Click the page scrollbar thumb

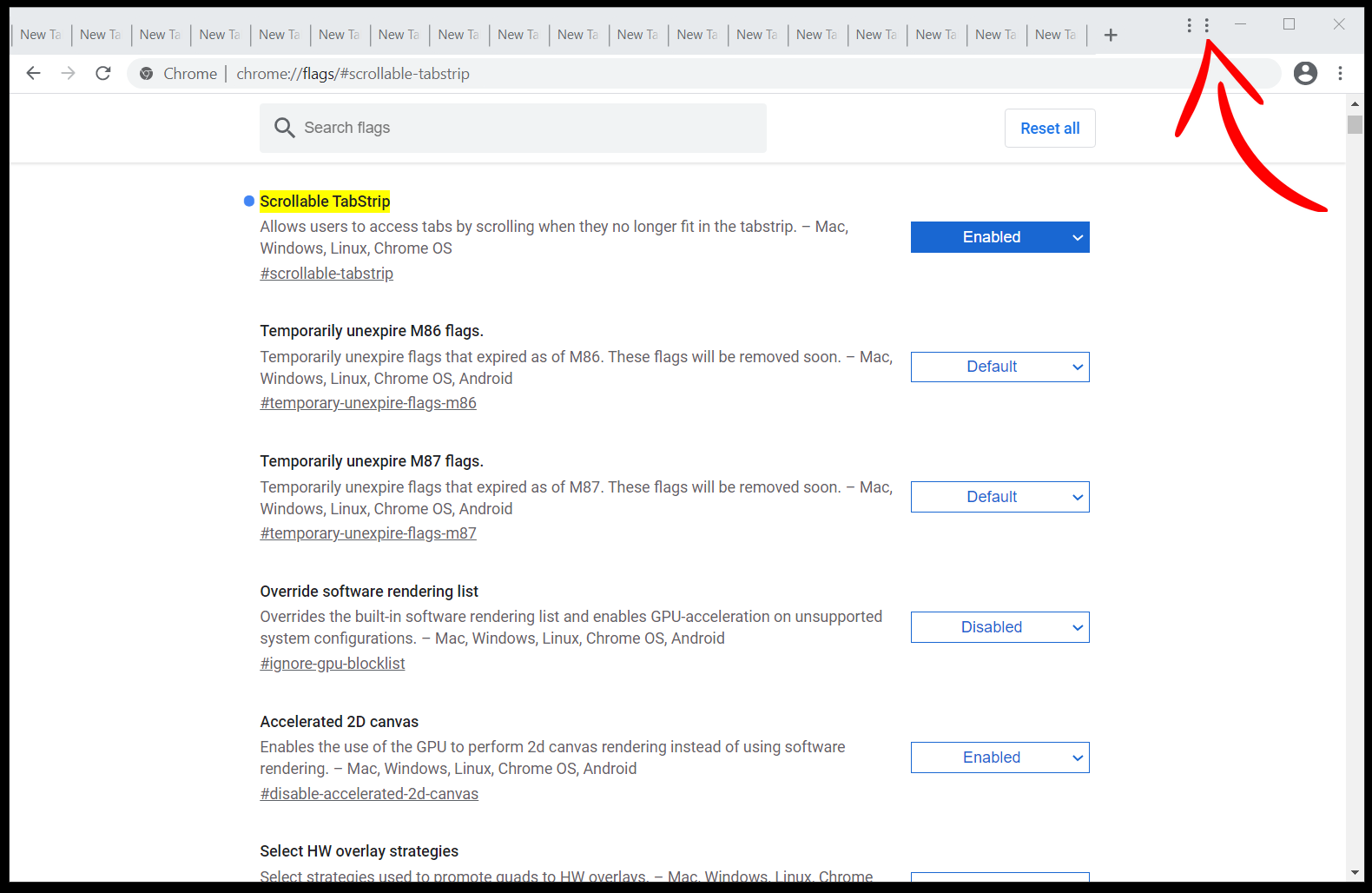pyautogui.click(x=1355, y=124)
